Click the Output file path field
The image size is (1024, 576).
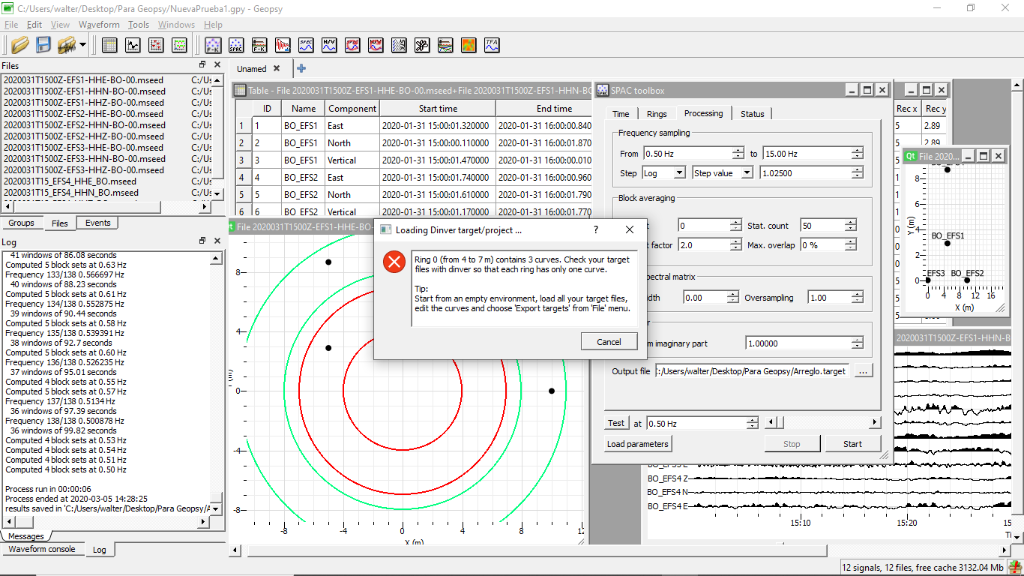750,371
